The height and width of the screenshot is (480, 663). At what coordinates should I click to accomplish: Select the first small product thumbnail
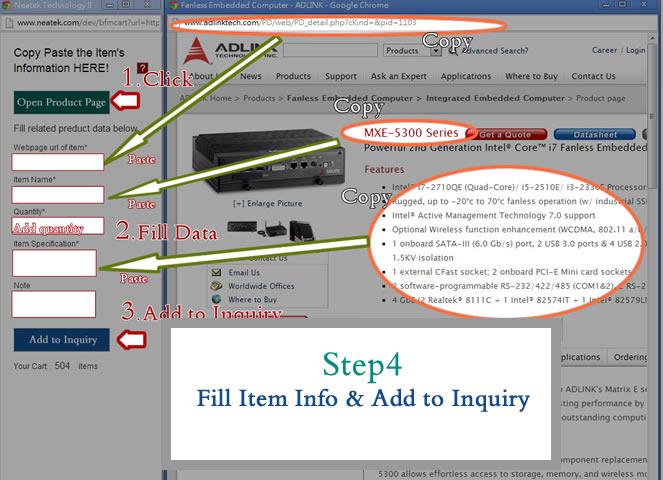click(242, 227)
